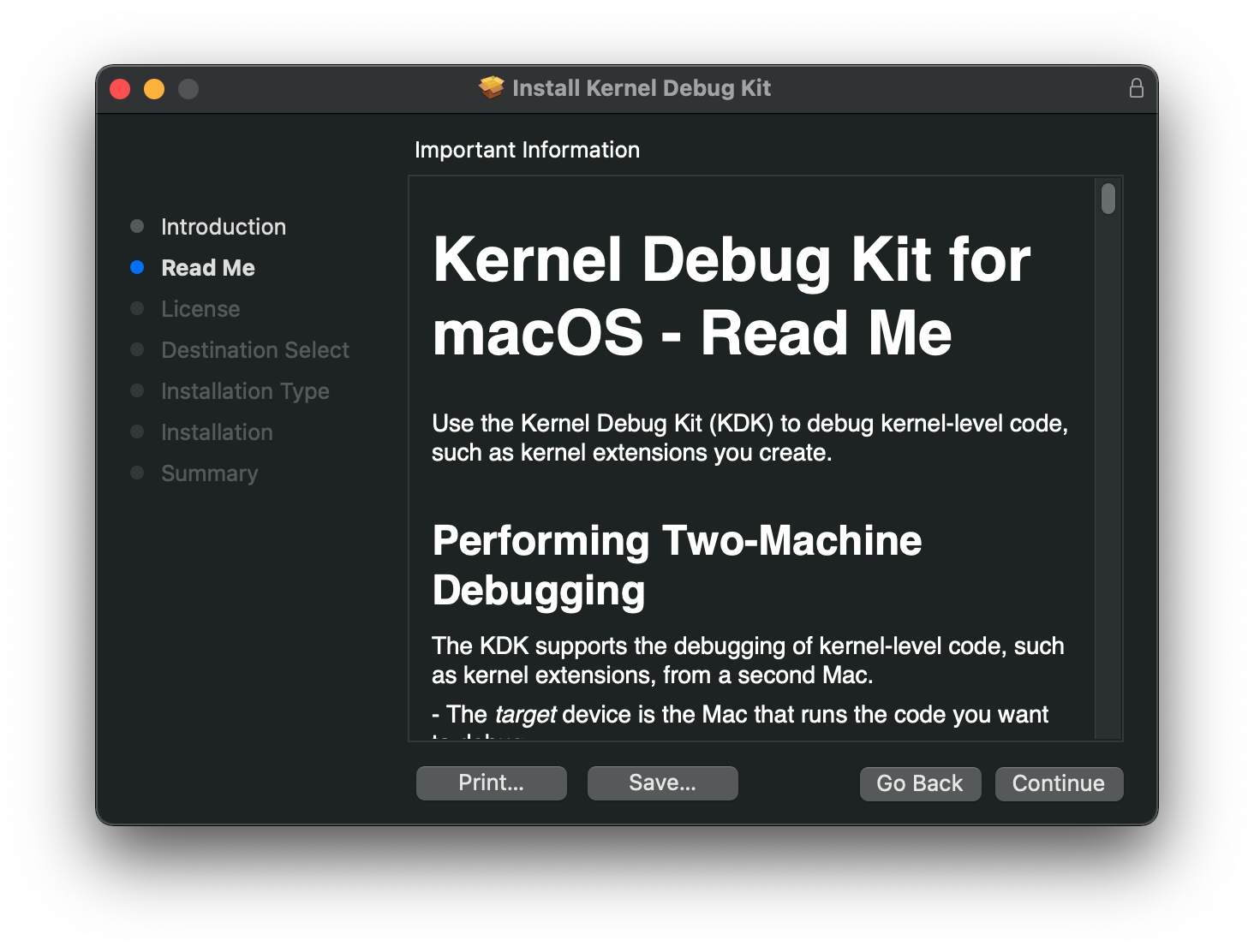1254x952 pixels.
Task: Select the License step in sidebar
Action: tap(200, 309)
